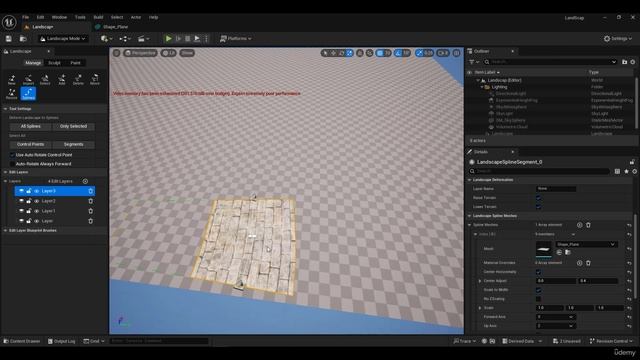
Task: Open the Perspective viewport dropdown
Action: (140, 53)
